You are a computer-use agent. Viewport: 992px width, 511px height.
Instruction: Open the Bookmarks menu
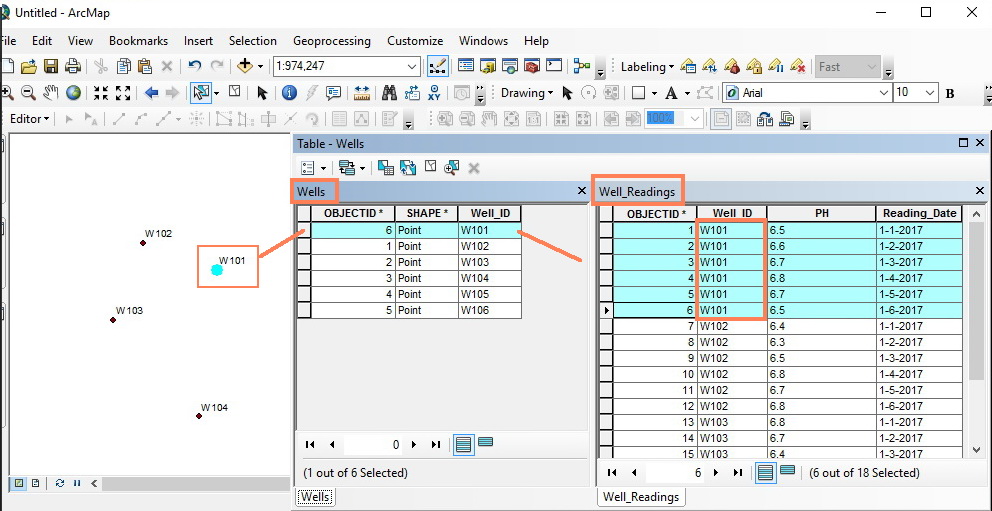click(139, 40)
